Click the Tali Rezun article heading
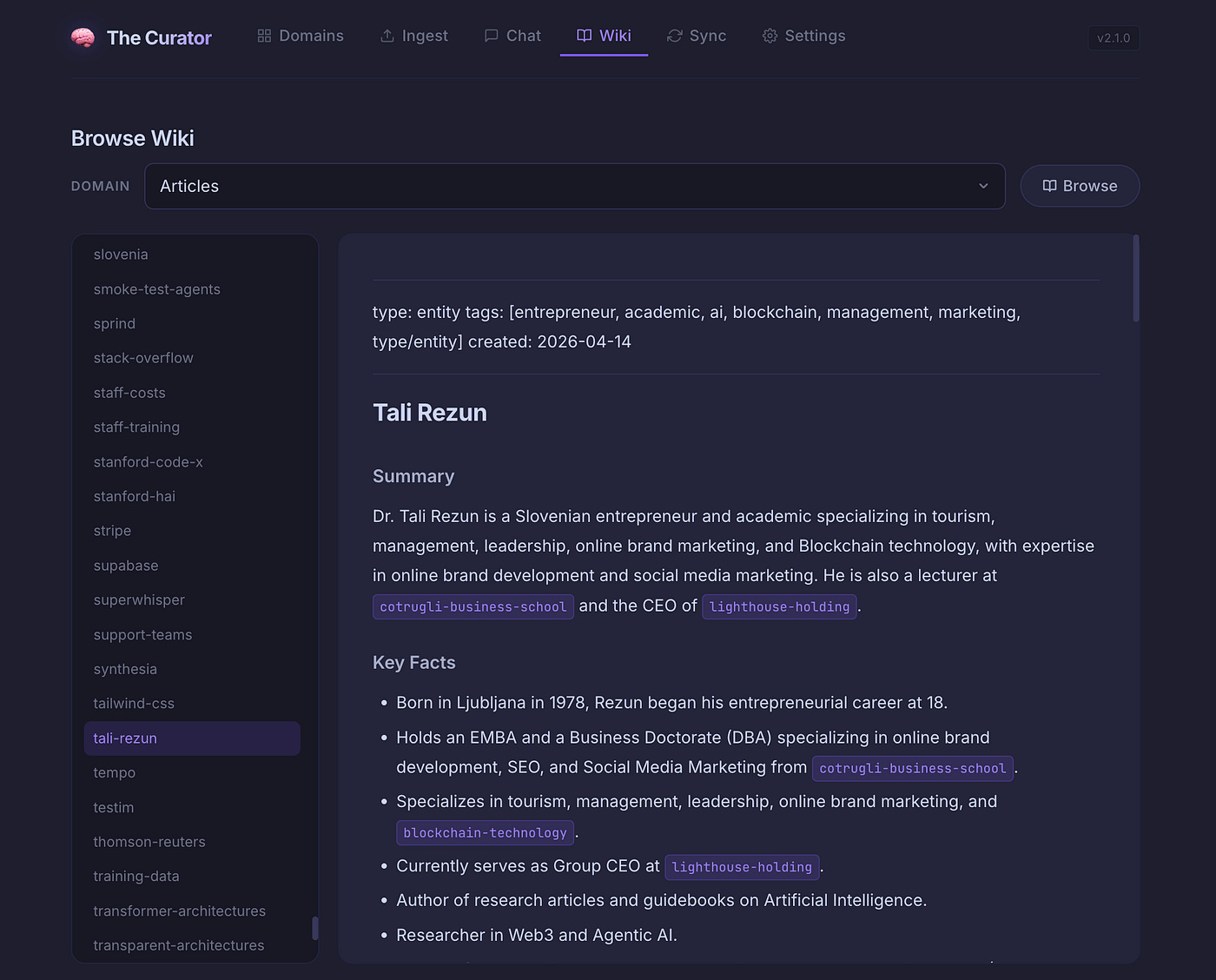The height and width of the screenshot is (980, 1216). click(x=430, y=413)
